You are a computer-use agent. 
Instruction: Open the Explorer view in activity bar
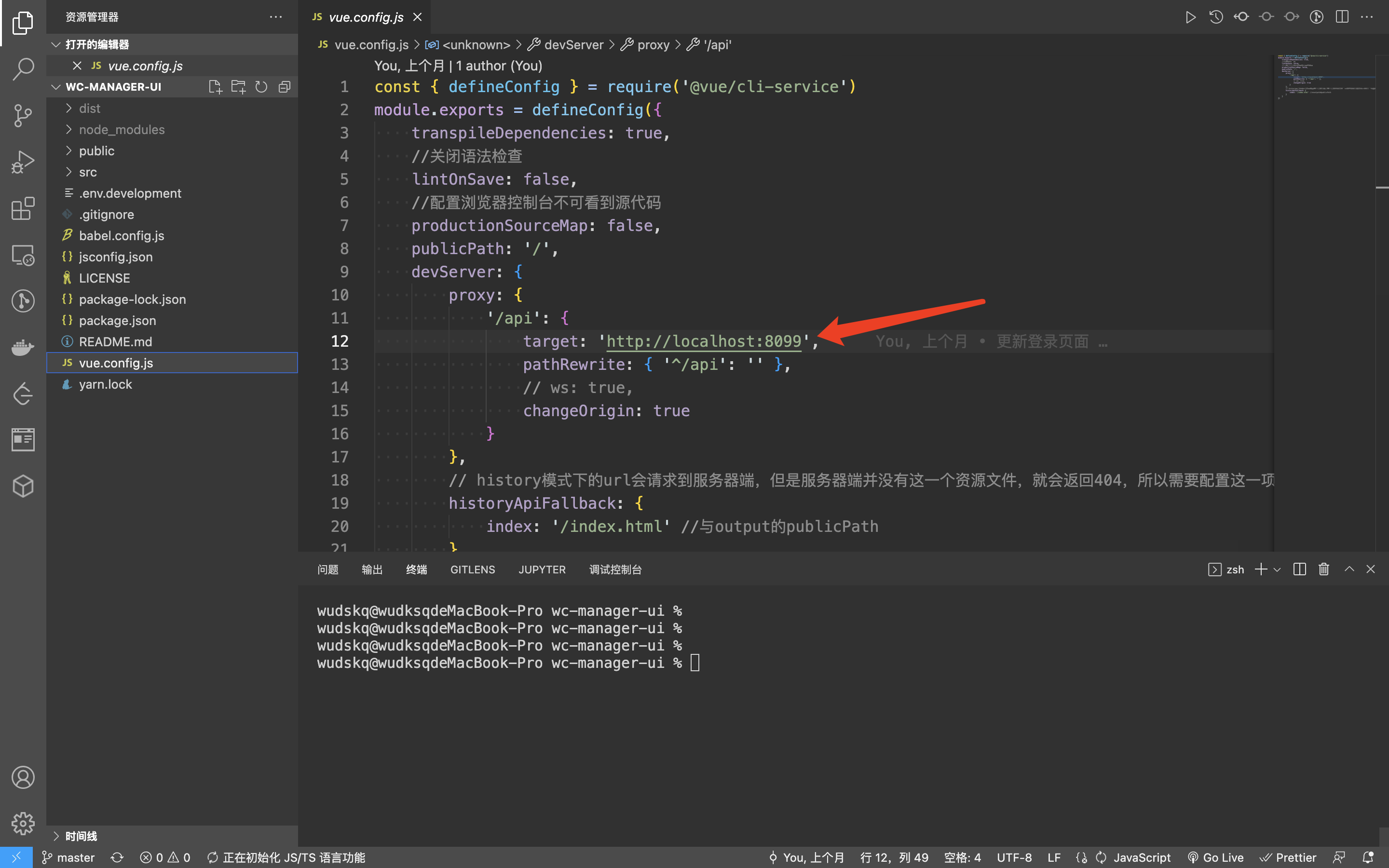tap(23, 23)
